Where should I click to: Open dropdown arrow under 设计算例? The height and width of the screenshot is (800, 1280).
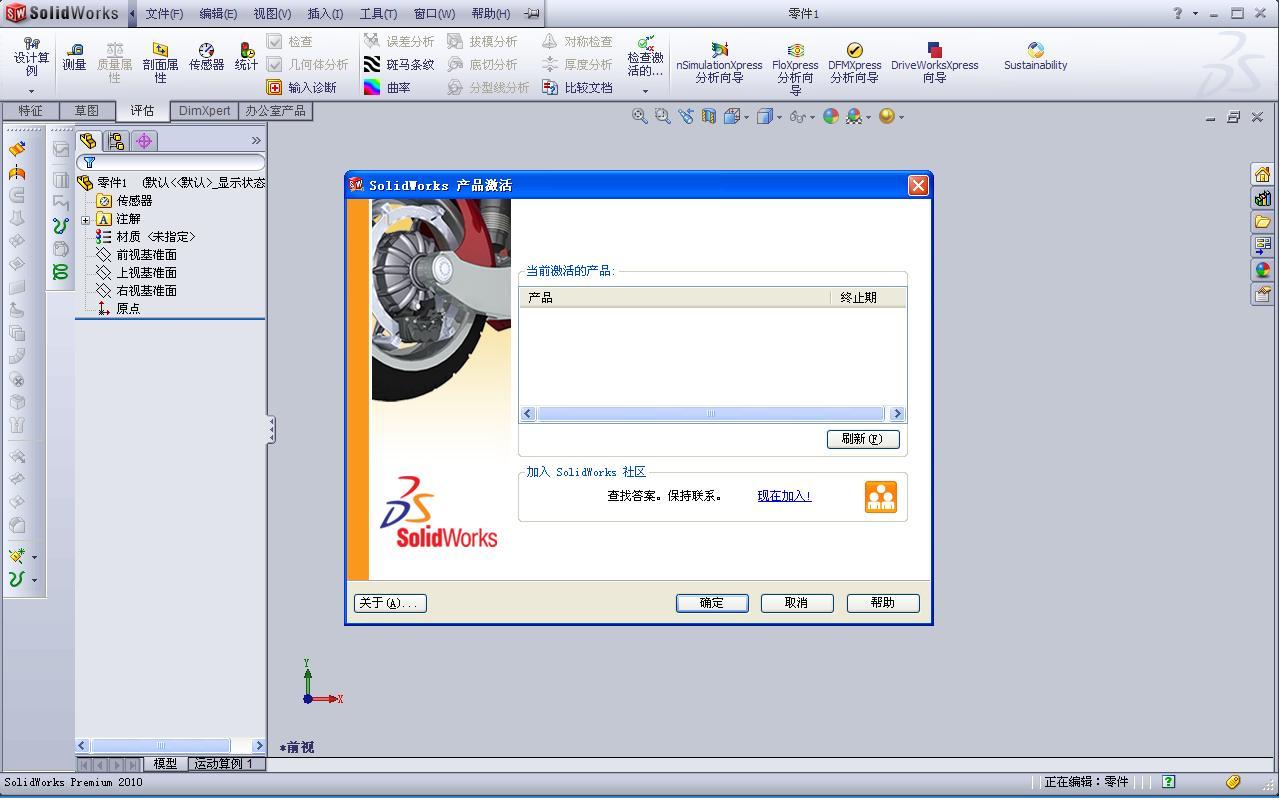point(31,91)
